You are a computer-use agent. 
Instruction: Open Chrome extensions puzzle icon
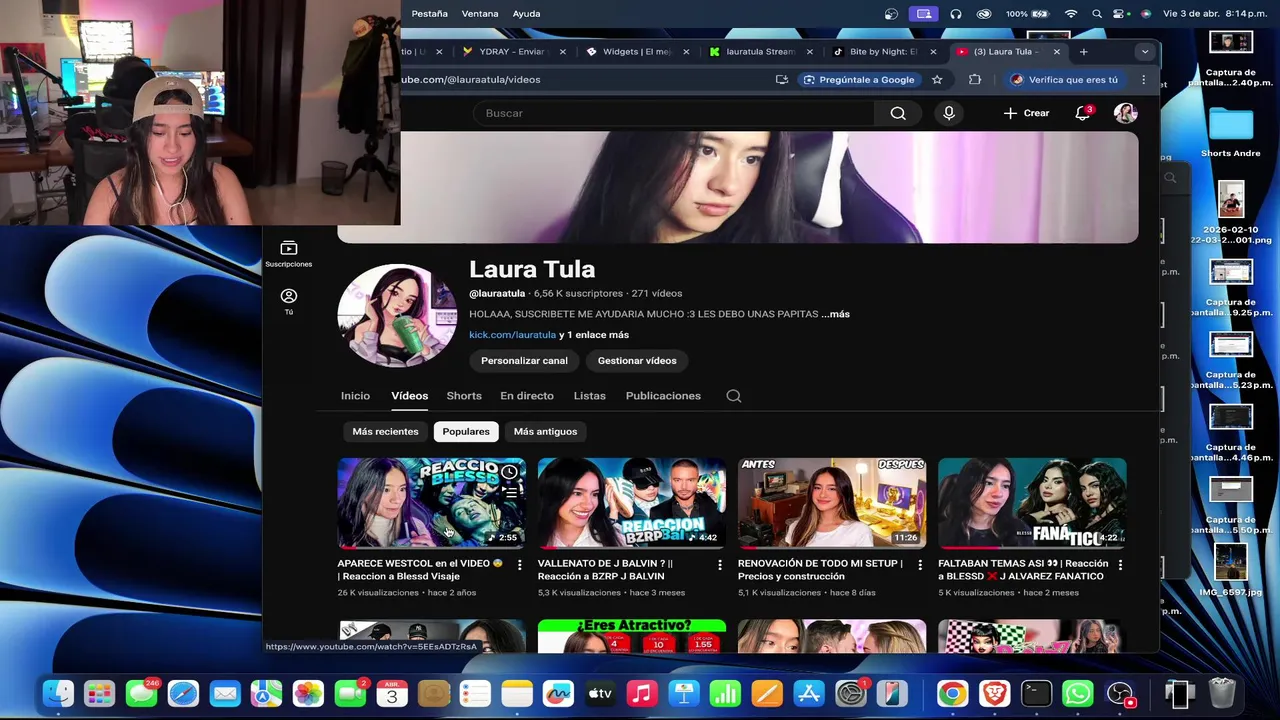tap(975, 80)
